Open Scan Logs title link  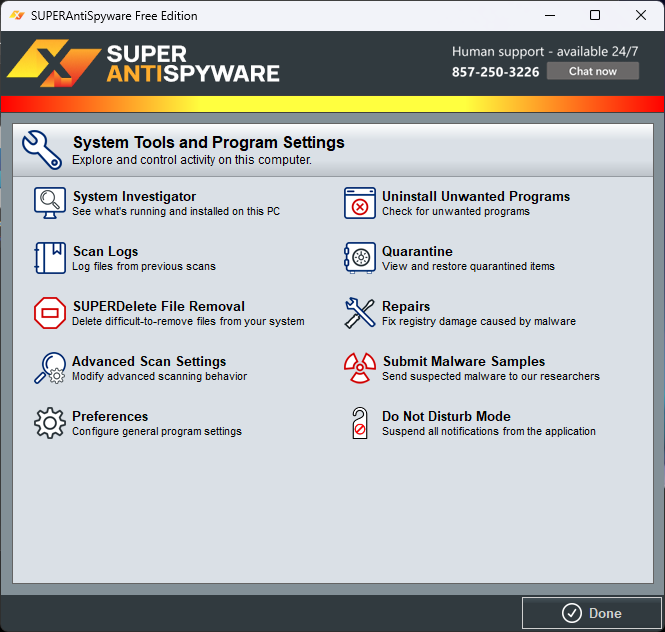(106, 252)
